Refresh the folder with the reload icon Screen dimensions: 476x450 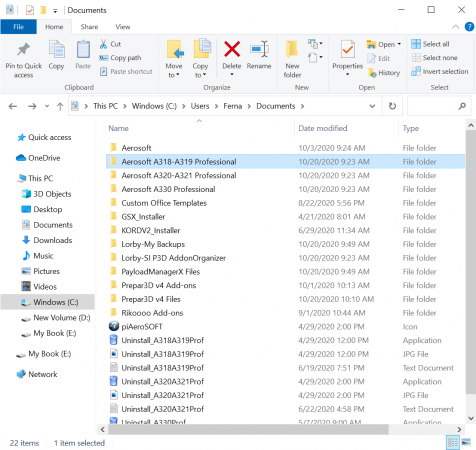click(392, 106)
